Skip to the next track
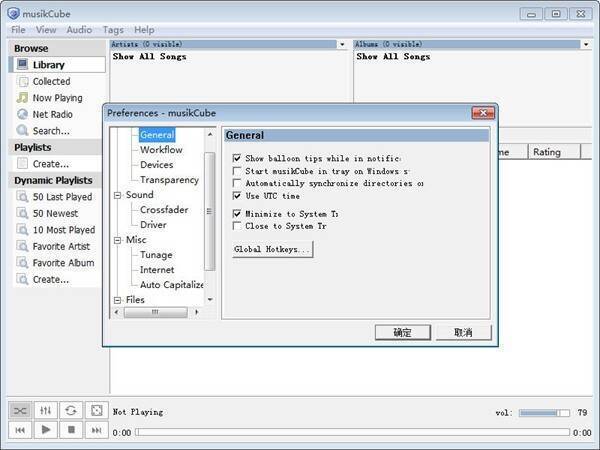The width and height of the screenshot is (600, 450). pyautogui.click(x=96, y=429)
